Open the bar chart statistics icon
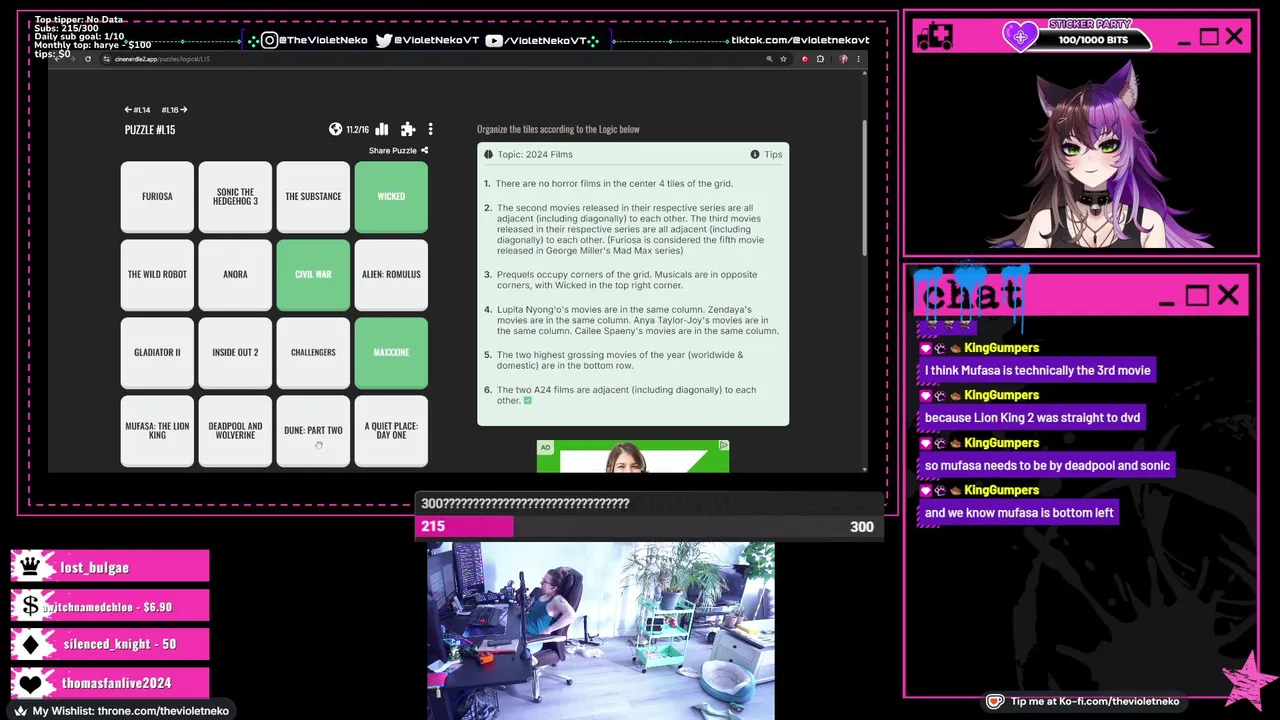 [x=381, y=129]
